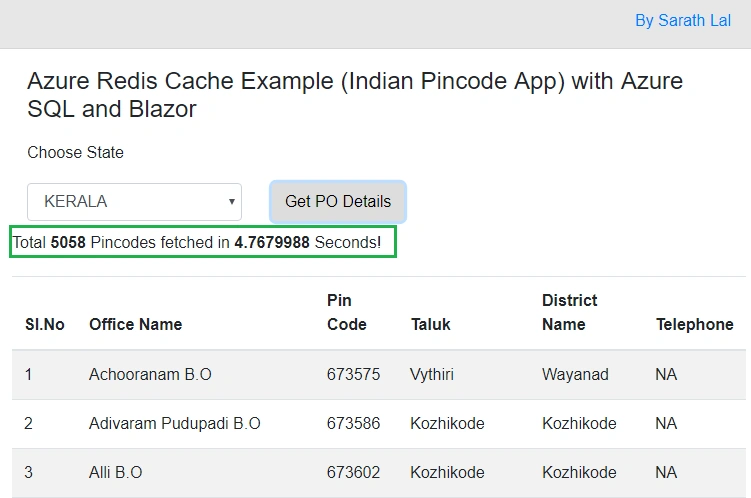Screen dimensions: 751x498
Task: Select 'Achooranam B.O' office name cell
Action: tap(150, 374)
